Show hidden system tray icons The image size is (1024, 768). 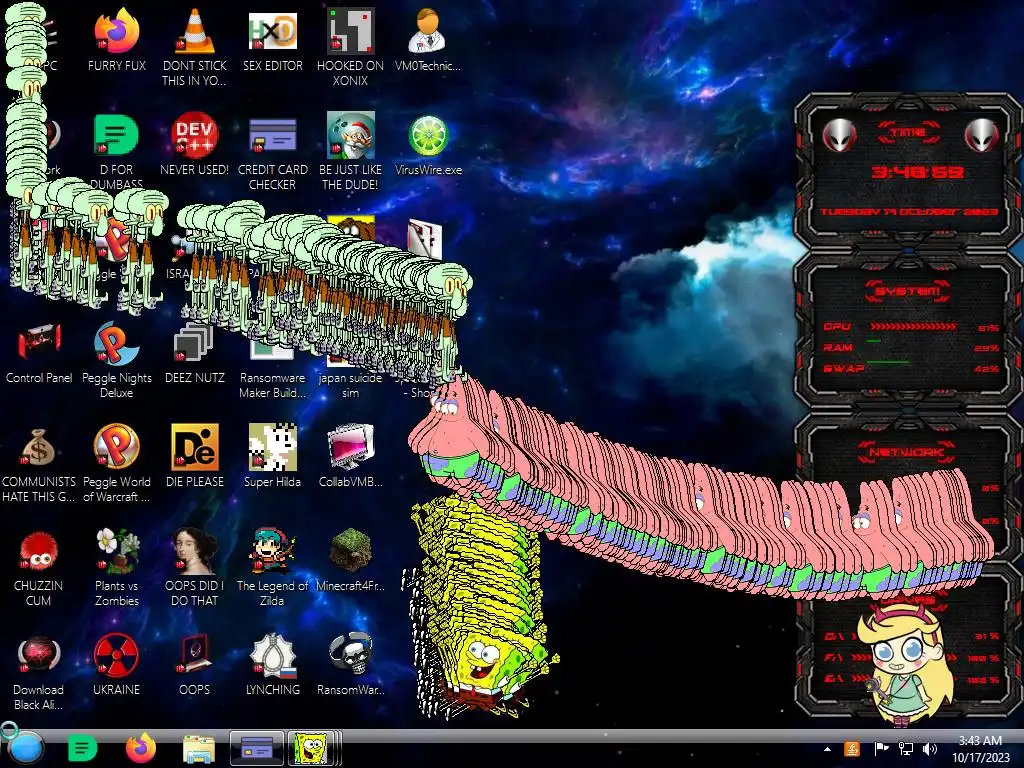[827, 749]
